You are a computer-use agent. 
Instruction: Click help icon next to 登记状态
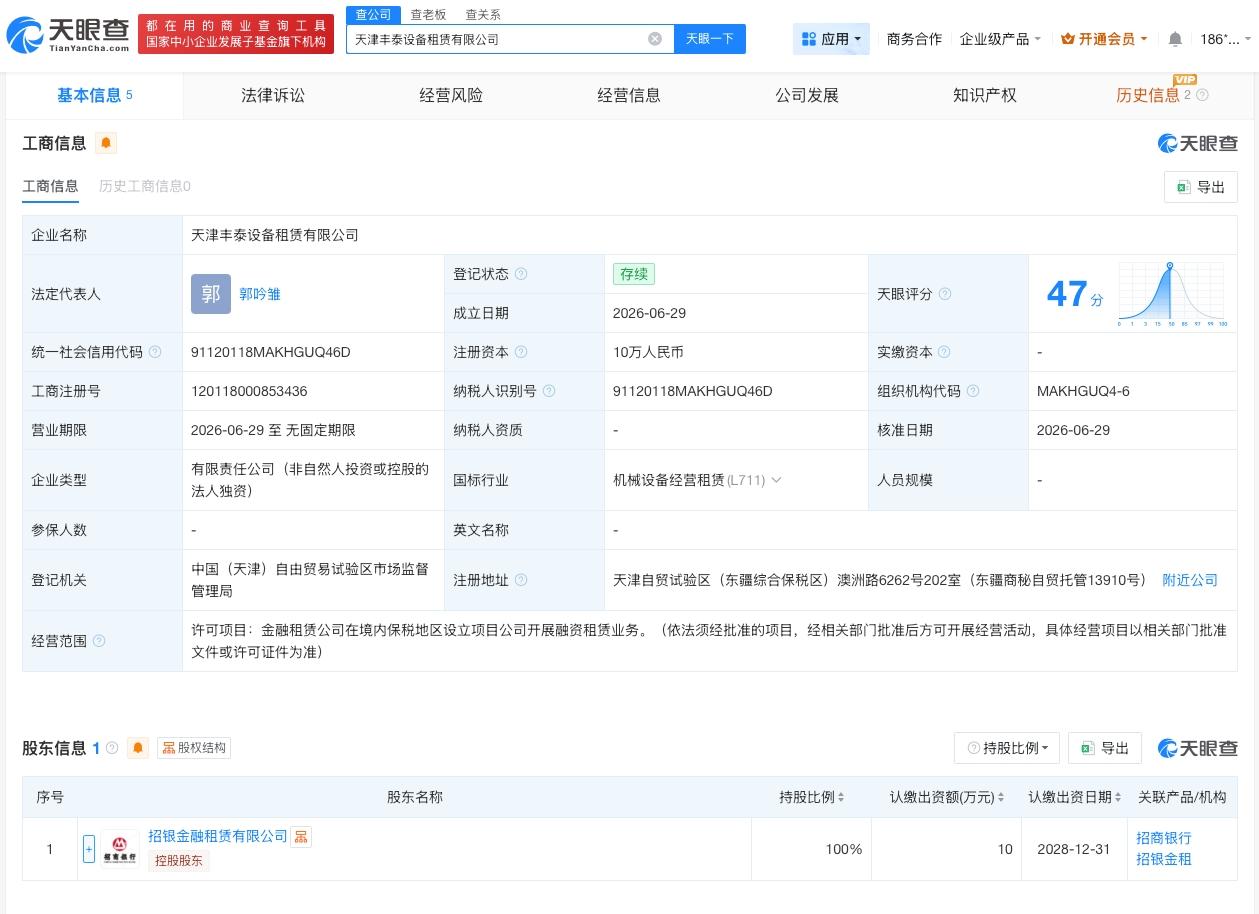click(521, 274)
